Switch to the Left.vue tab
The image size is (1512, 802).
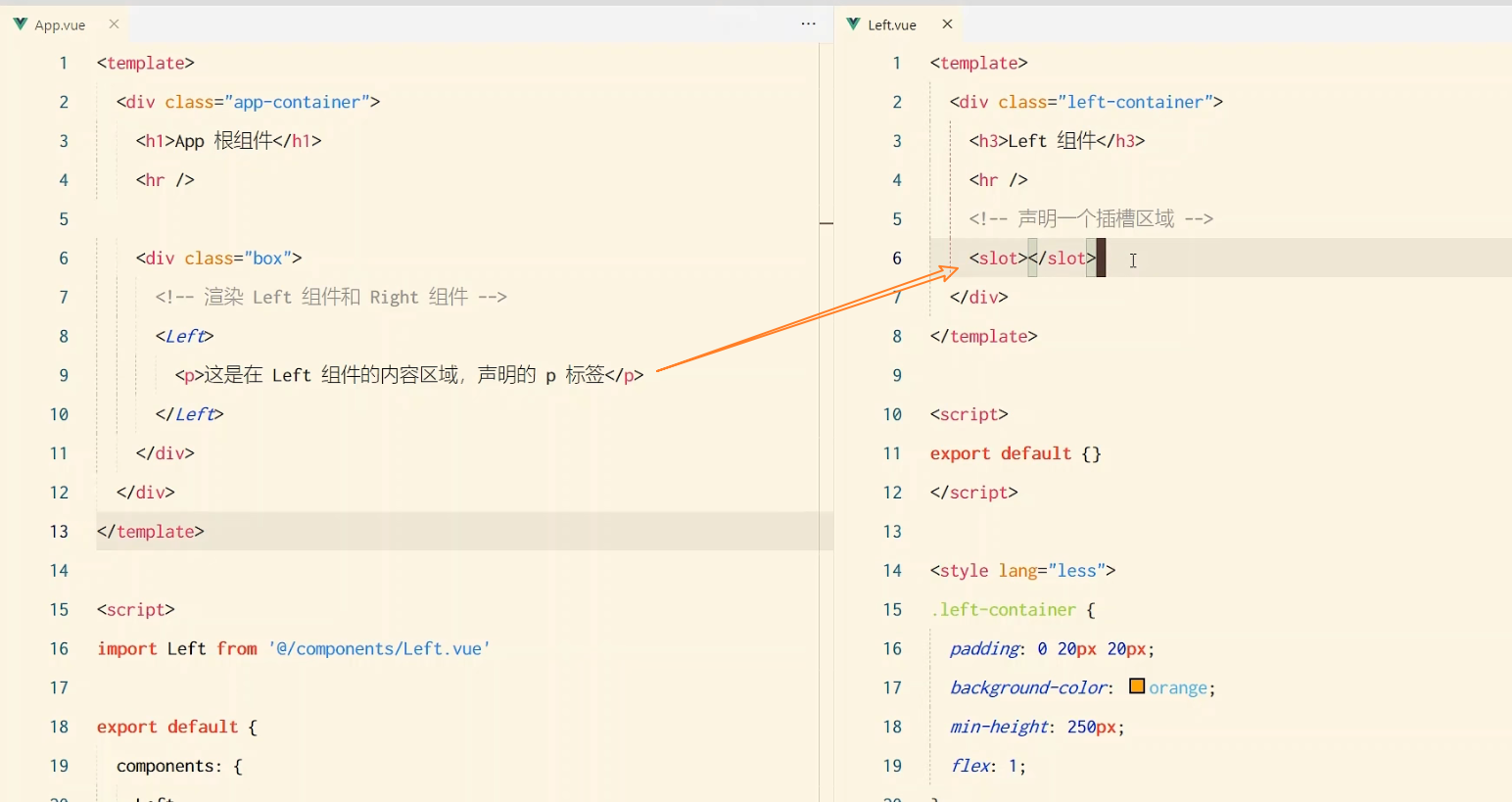(x=892, y=24)
